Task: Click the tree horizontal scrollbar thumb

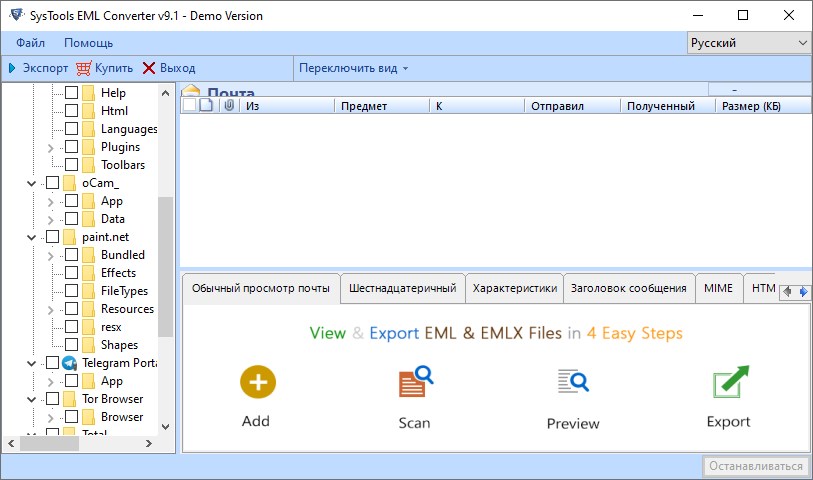Action: click(x=49, y=444)
